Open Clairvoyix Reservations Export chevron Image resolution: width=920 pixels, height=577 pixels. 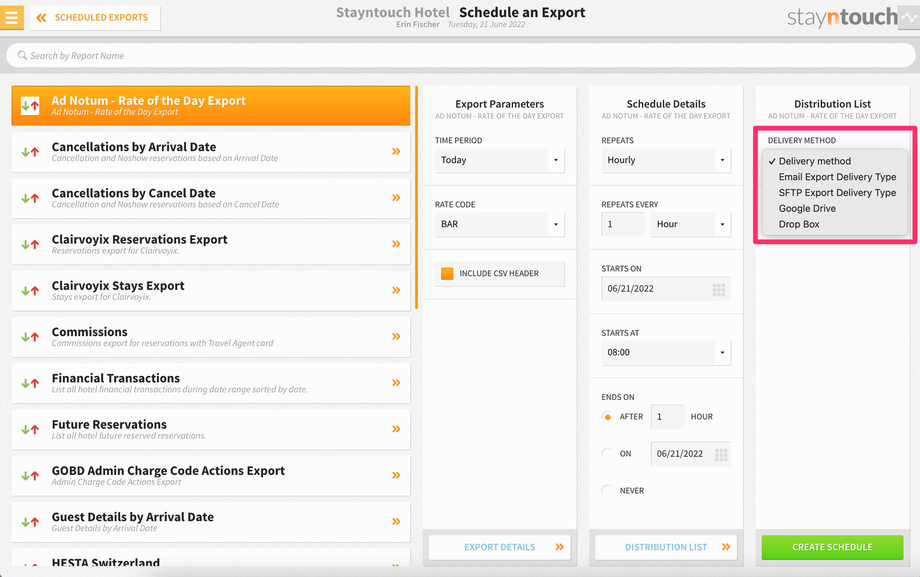(x=396, y=244)
